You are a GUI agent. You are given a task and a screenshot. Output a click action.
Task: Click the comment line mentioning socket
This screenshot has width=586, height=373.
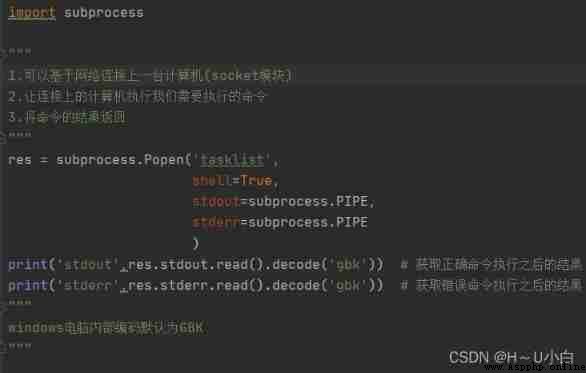[x=149, y=75]
